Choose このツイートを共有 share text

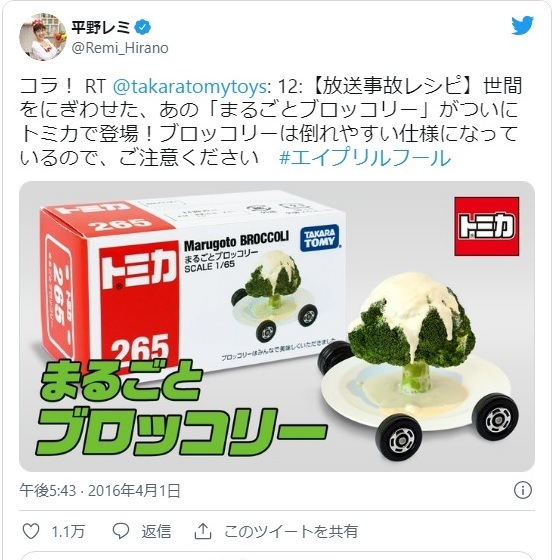coord(290,531)
